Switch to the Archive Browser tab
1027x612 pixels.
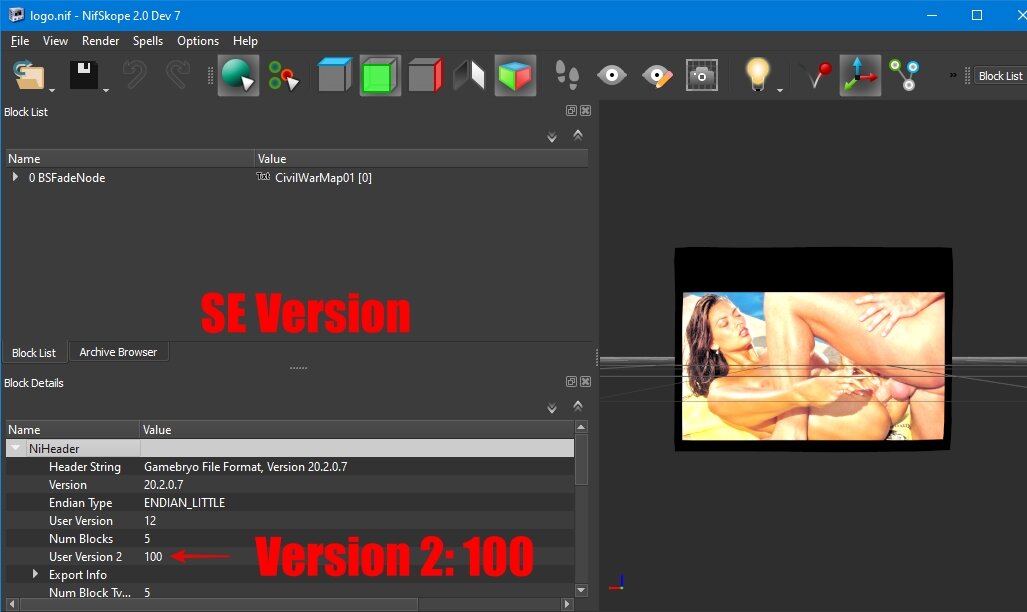click(x=118, y=352)
